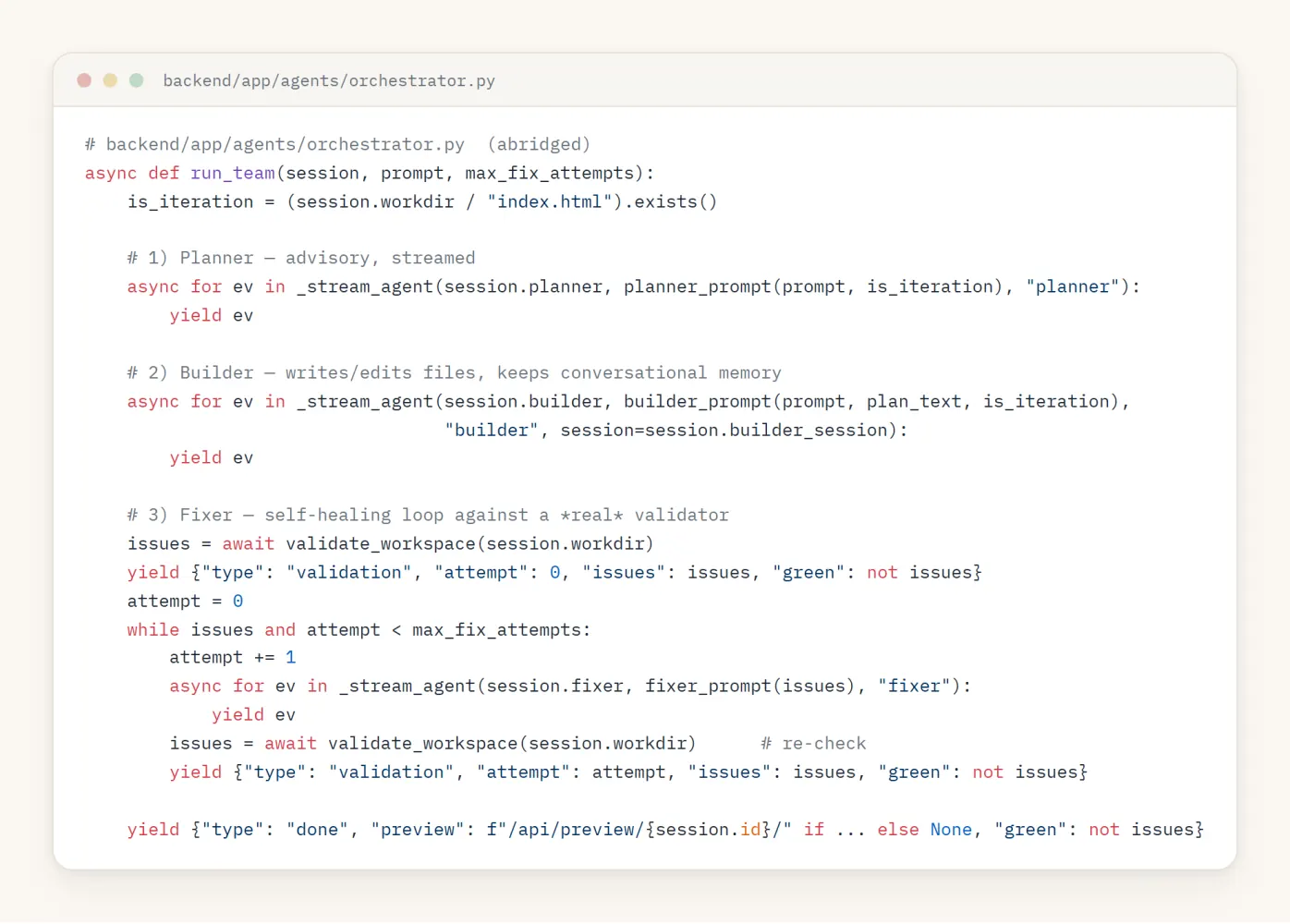Click the "attempt = 0" assignment line
This screenshot has height=924, width=1290.
coord(185,601)
